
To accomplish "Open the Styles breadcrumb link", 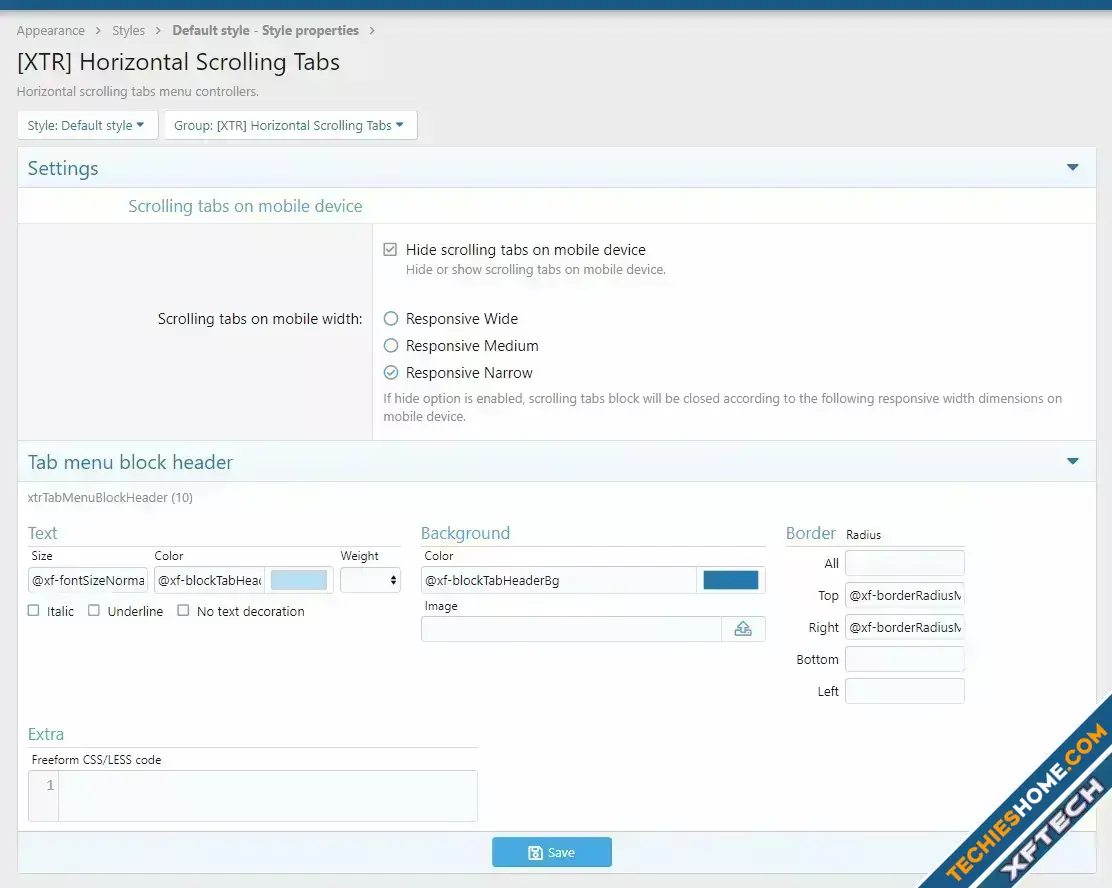I will [128, 31].
